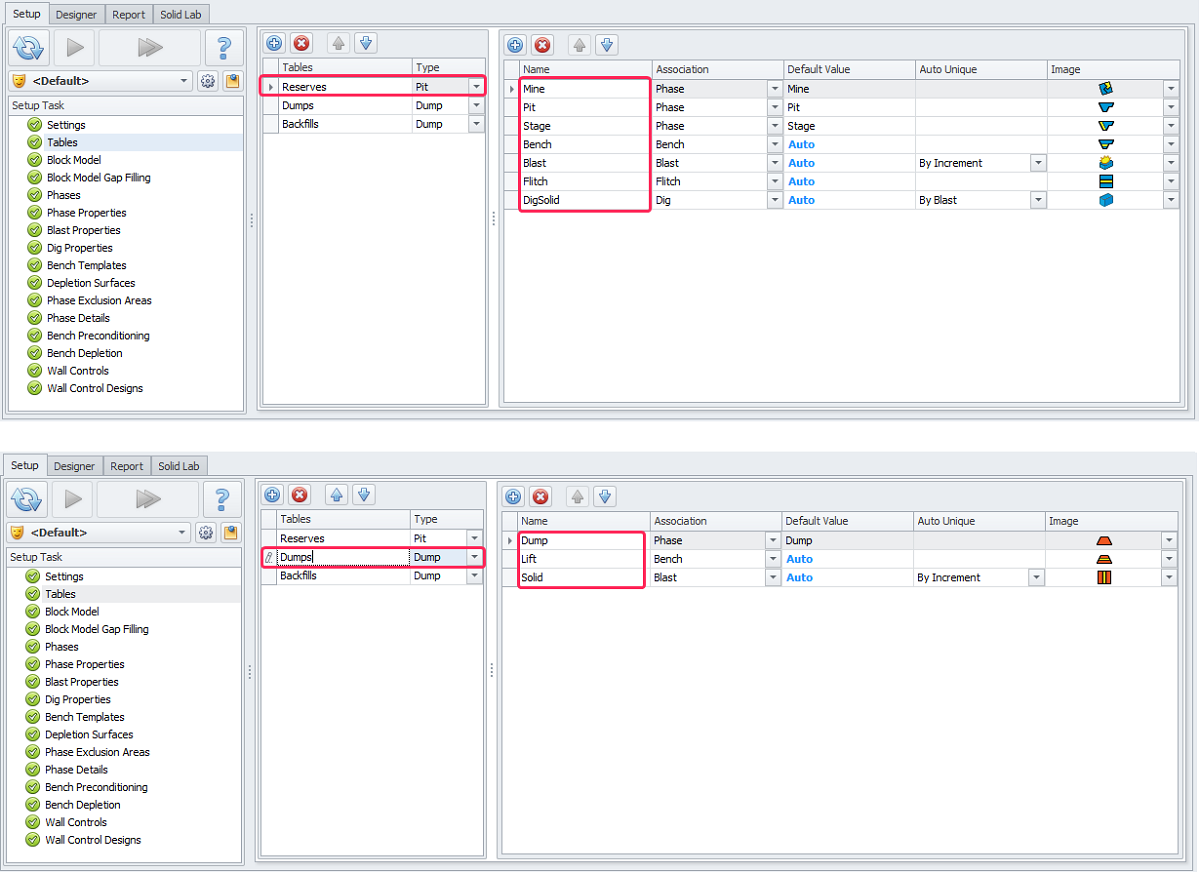This screenshot has width=1200, height=872.
Task: Switch to Report tab in lower window
Action: pyautogui.click(x=127, y=466)
